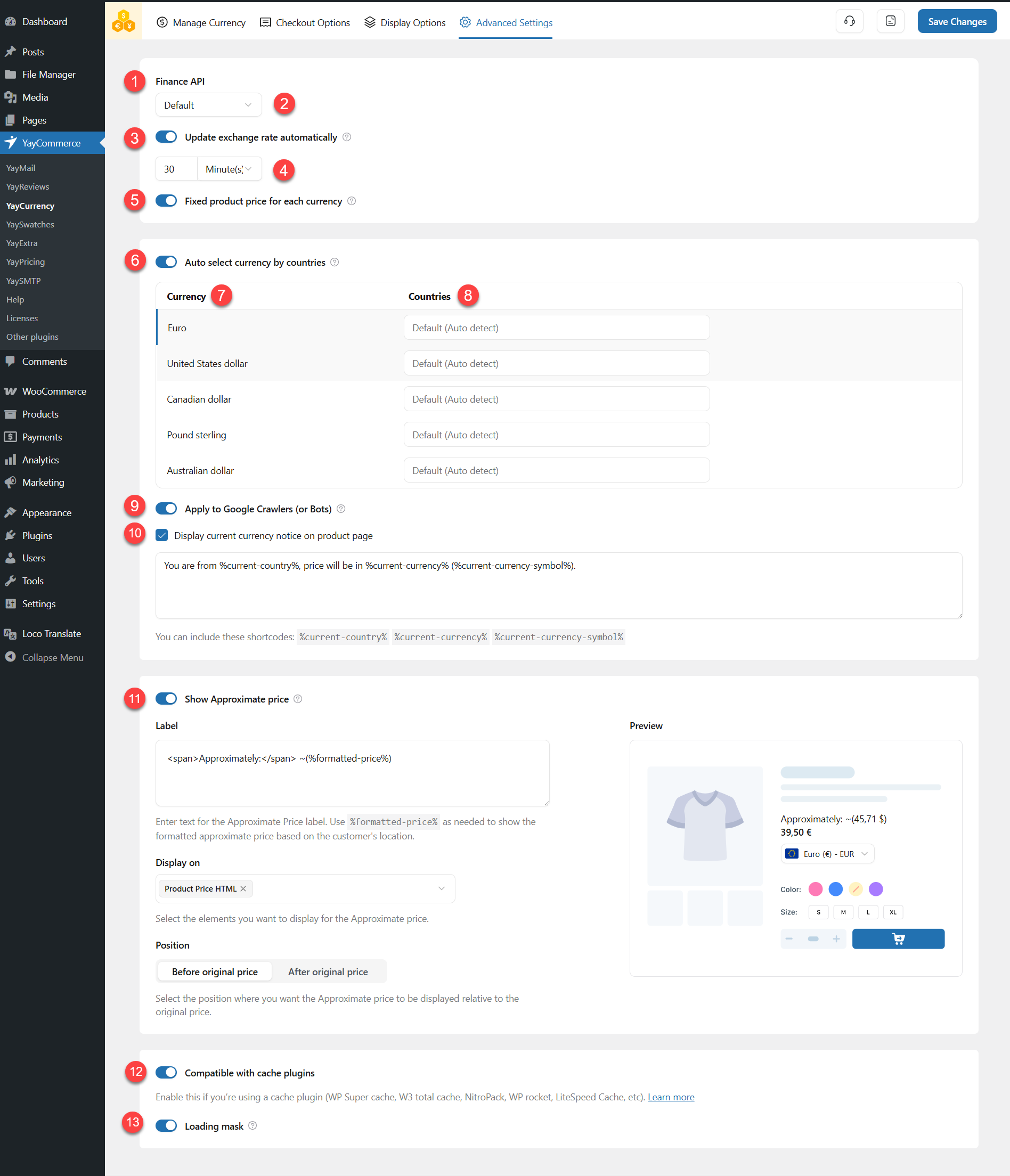Click help icon beside Show Approximate price
This screenshot has width=1010, height=1176.
coord(298,699)
